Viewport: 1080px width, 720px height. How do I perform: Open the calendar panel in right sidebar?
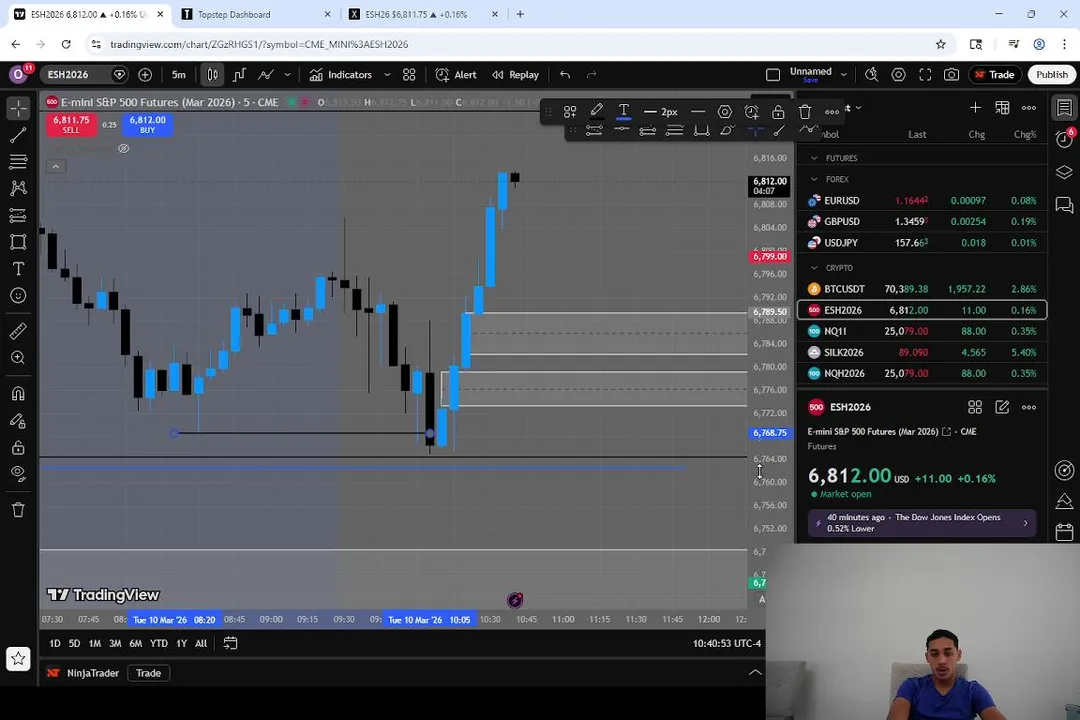coord(1064,532)
